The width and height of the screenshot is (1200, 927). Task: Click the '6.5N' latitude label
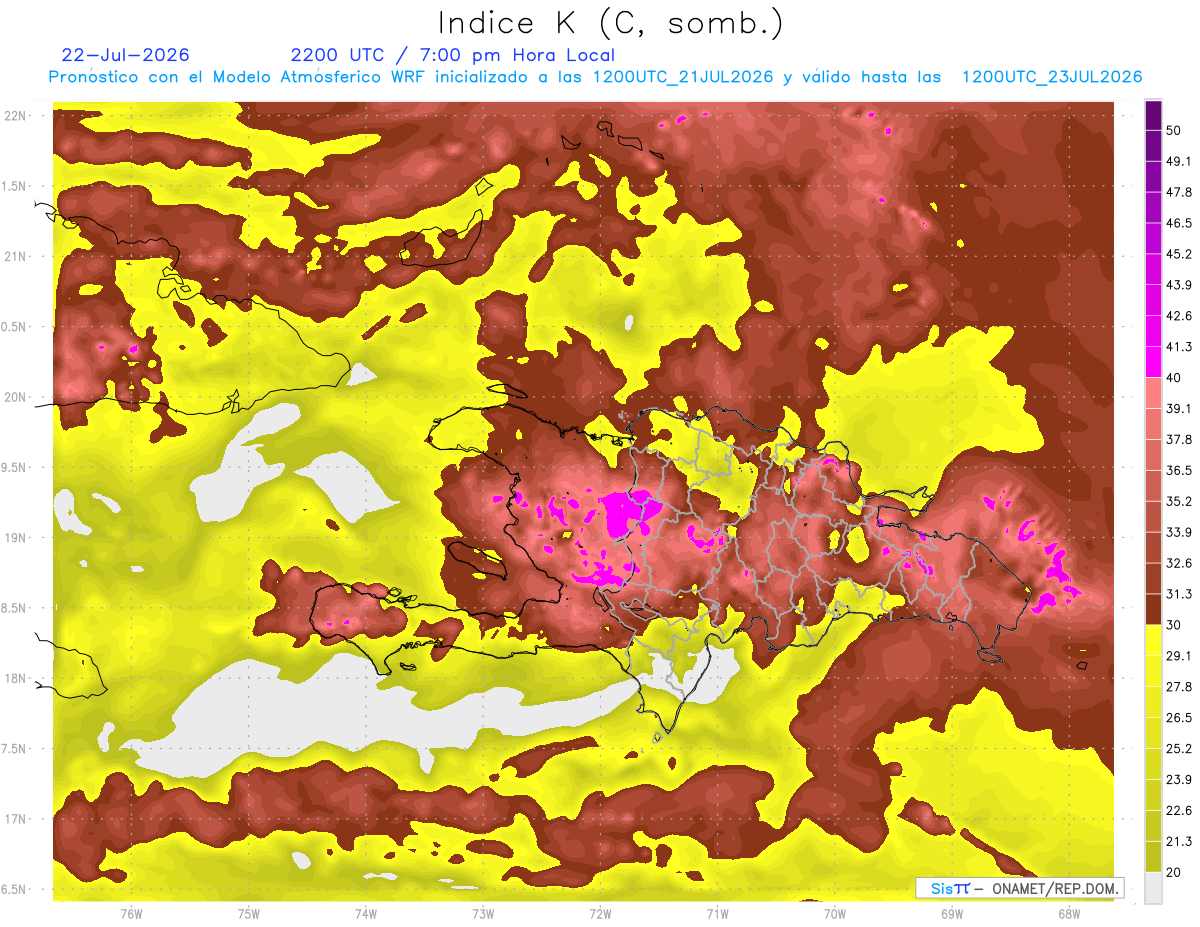coord(15,889)
